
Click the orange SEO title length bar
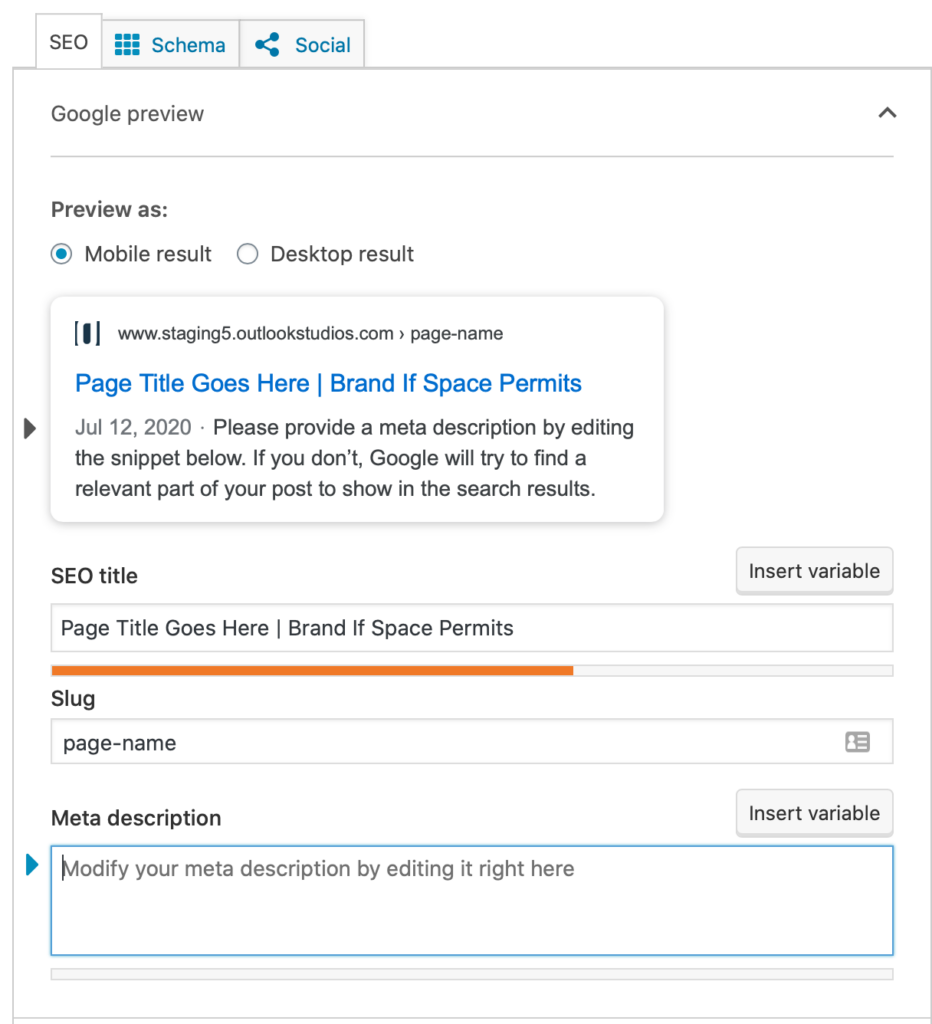coord(312,671)
